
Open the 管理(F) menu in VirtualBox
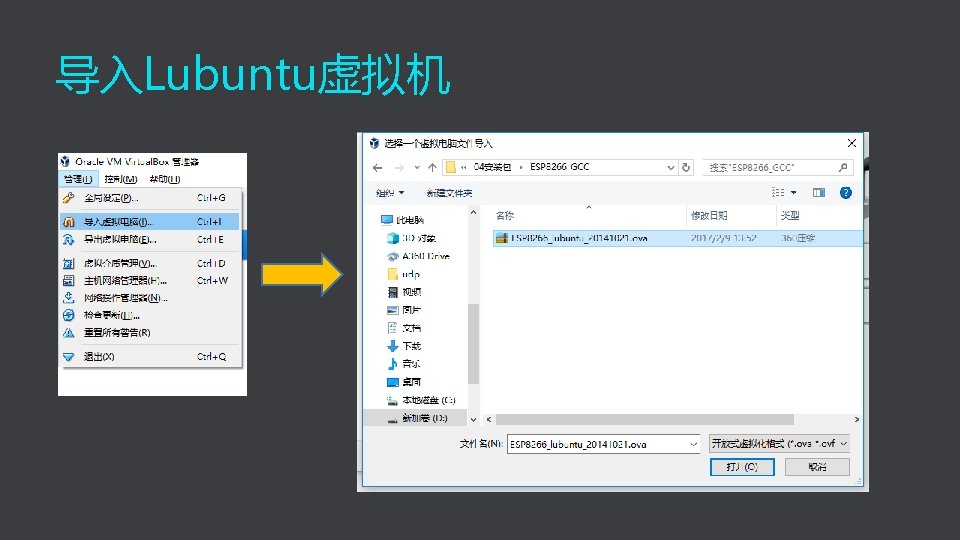pos(78,179)
